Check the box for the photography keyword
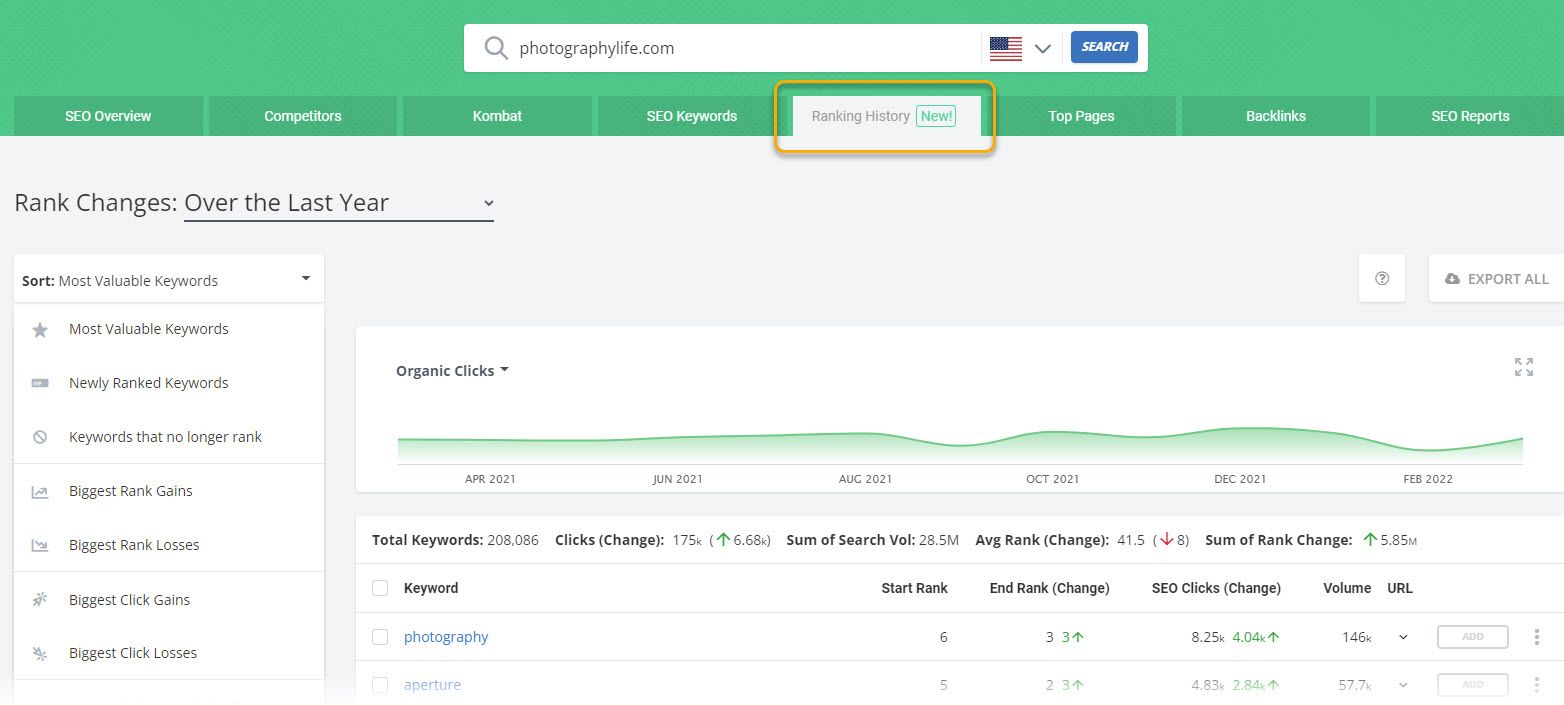The height and width of the screenshot is (705, 1564). (x=380, y=637)
